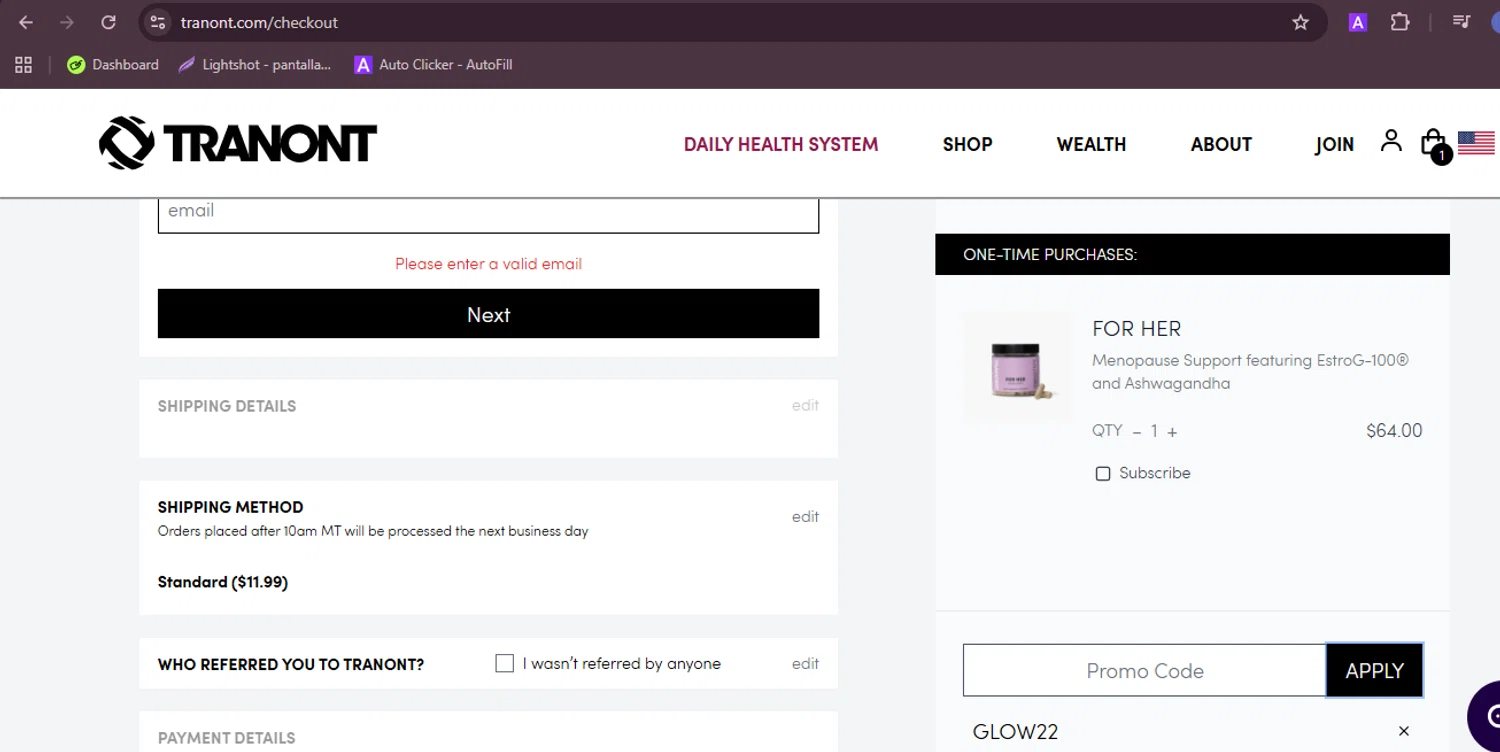The width and height of the screenshot is (1500, 752).
Task: Reload the checkout page
Action: 108,22
